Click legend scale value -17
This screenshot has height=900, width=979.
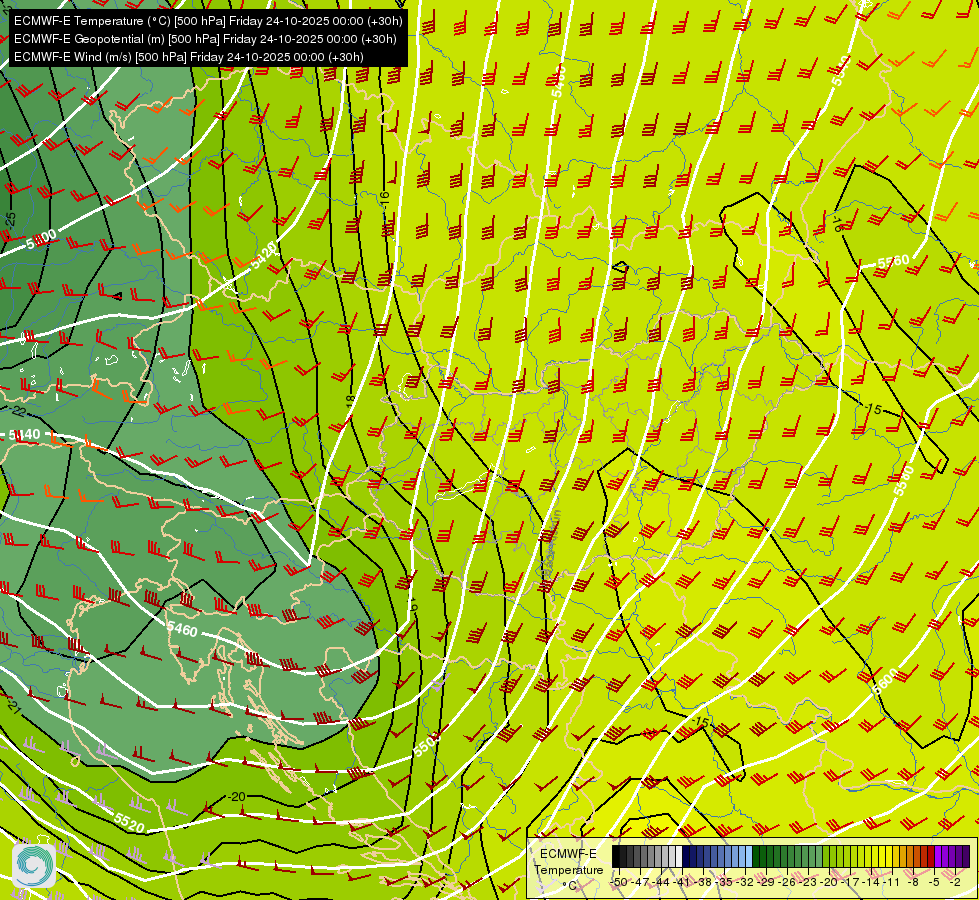click(x=852, y=882)
